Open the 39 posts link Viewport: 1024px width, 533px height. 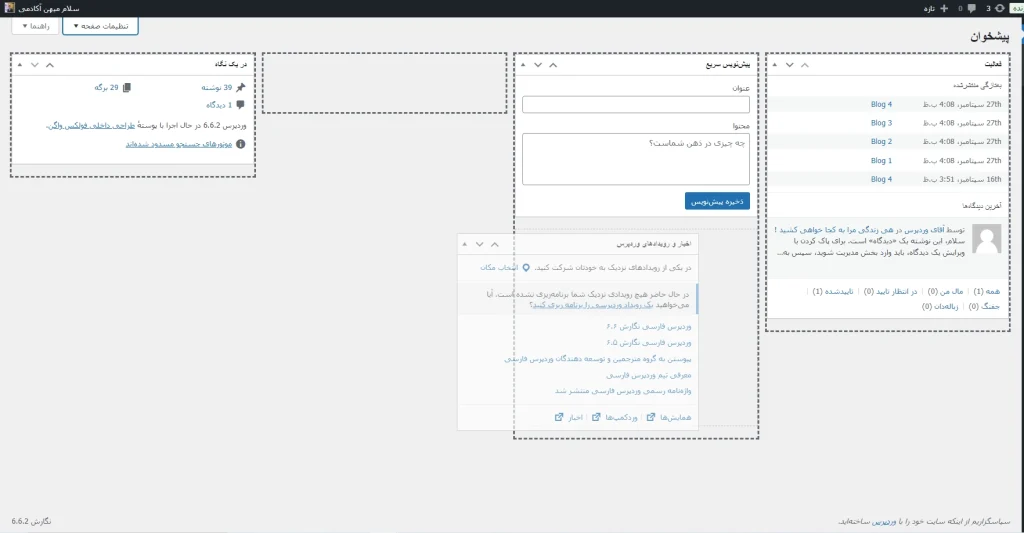tap(214, 88)
